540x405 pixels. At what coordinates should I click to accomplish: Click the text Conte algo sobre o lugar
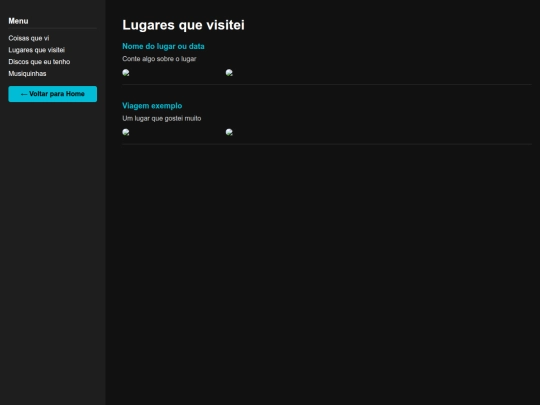click(159, 59)
